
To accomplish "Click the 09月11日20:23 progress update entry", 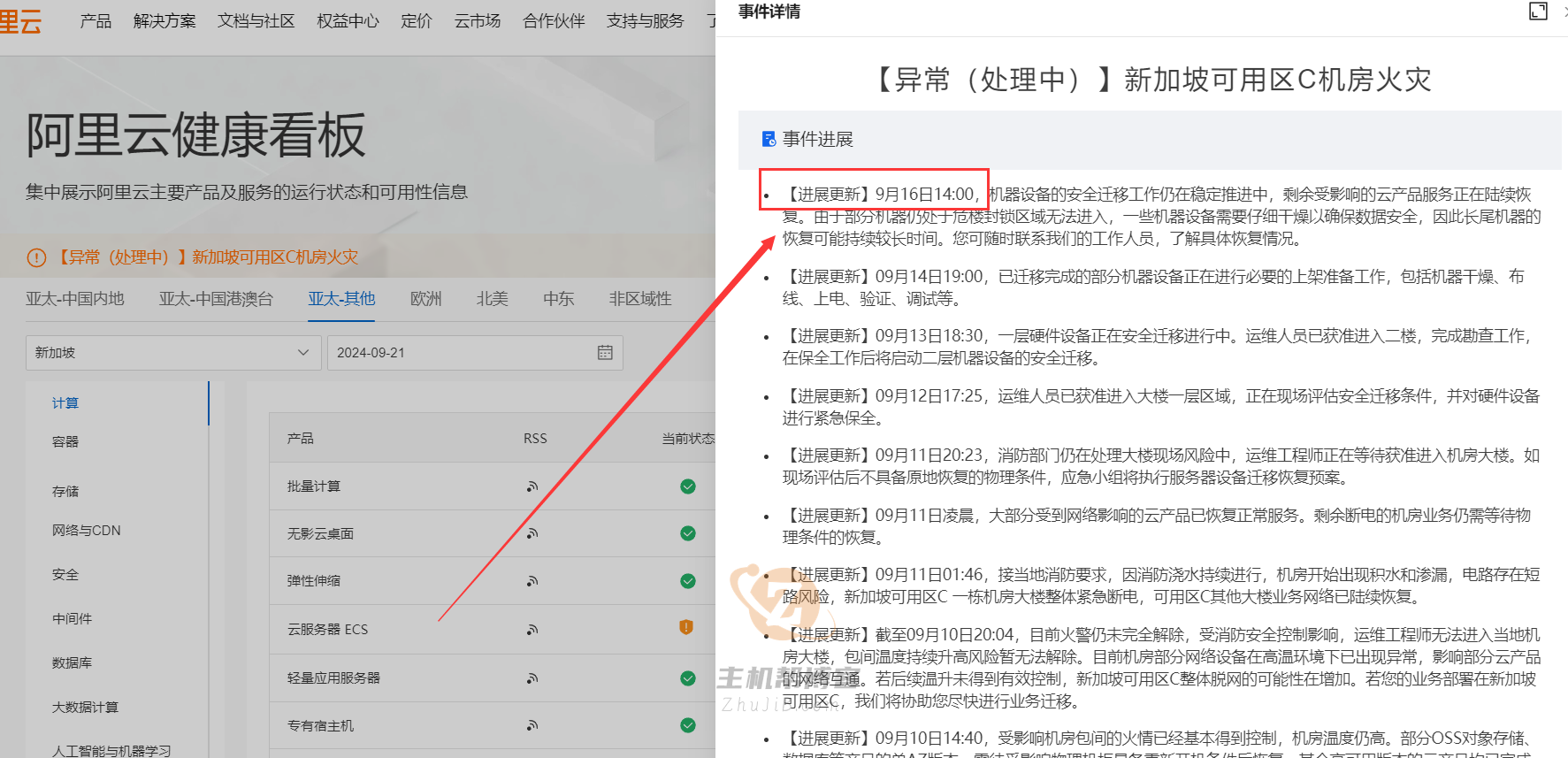I will click(x=1161, y=466).
